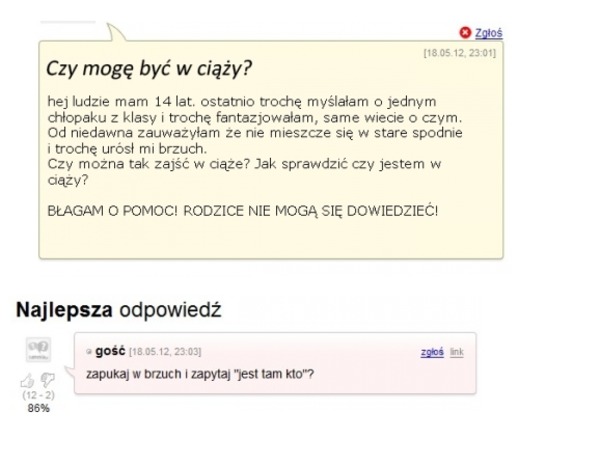The image size is (600, 467).
Task: Give the answer a thumbs up
Action: tap(27, 381)
